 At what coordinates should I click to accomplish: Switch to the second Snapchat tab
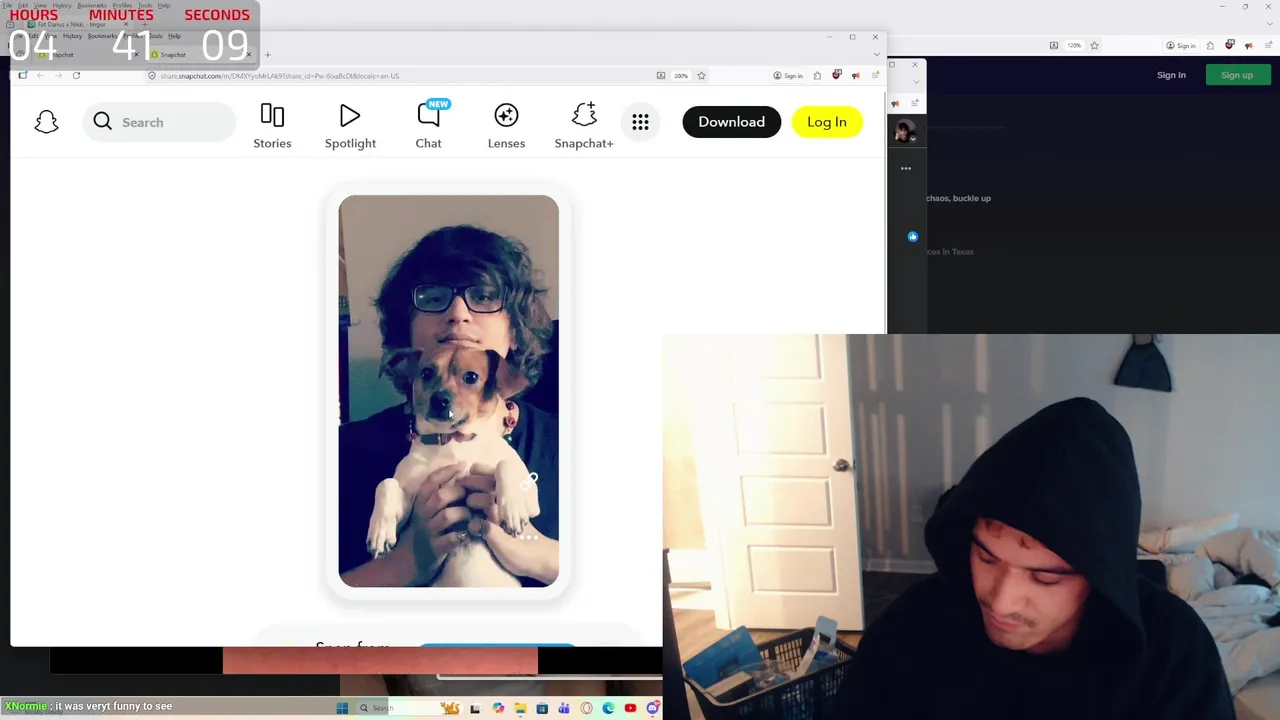(x=200, y=55)
